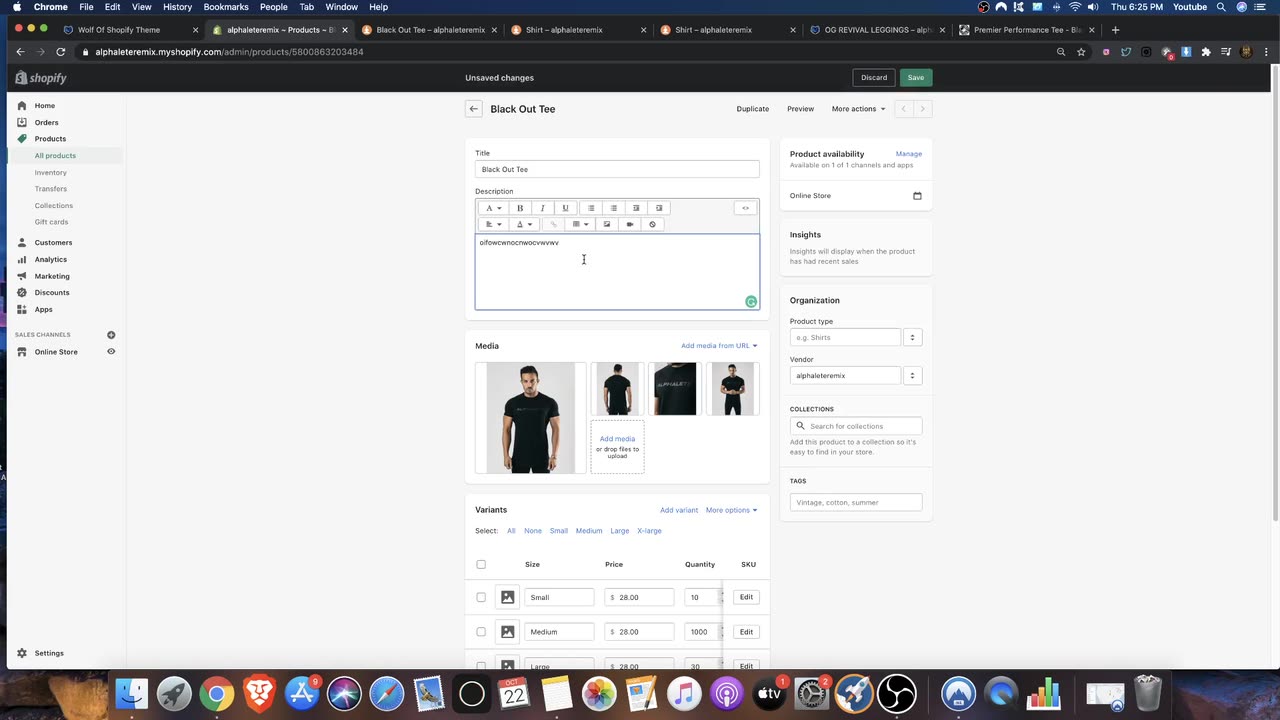Screen dimensions: 1280x720
Task: Open Inventory in the Products submenu
Action: pos(51,173)
